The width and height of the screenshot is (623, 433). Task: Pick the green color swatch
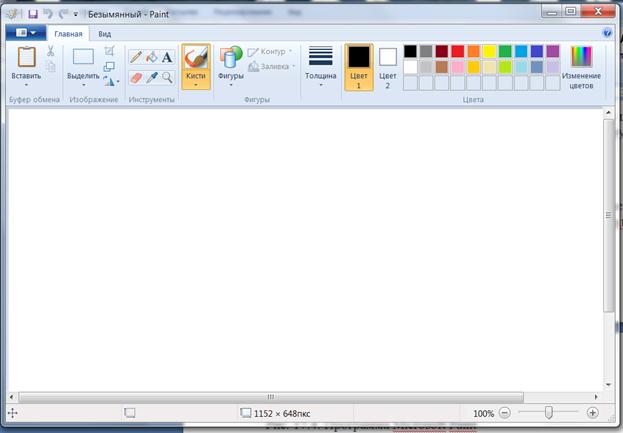tap(505, 51)
